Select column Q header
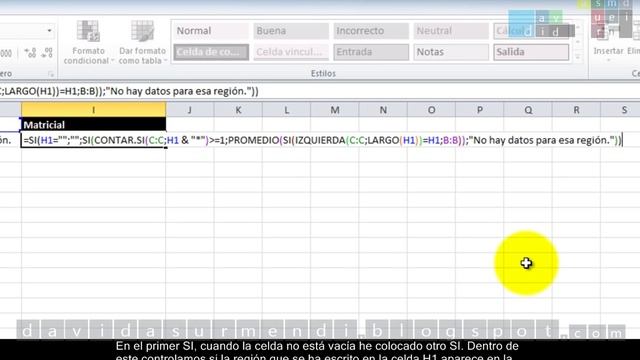The image size is (640, 360). point(528,110)
